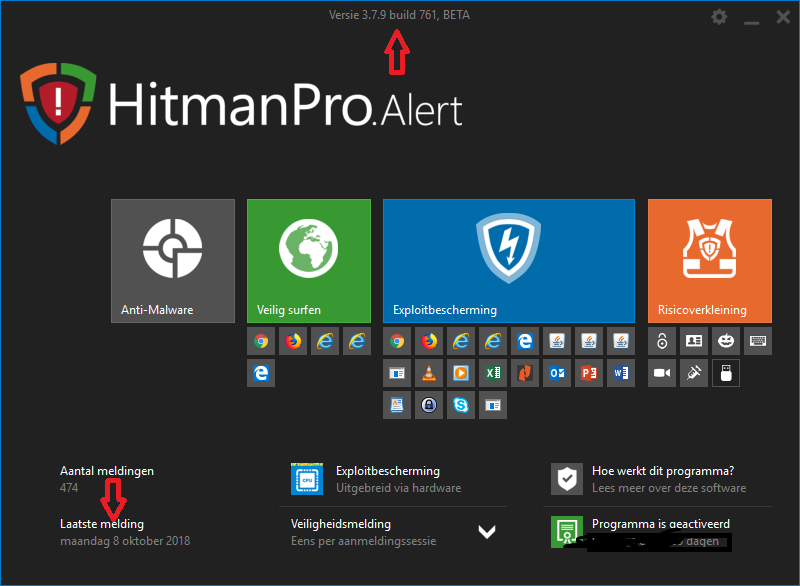Select the Word protection icon
Image resolution: width=800 pixels, height=586 pixels.
point(621,373)
